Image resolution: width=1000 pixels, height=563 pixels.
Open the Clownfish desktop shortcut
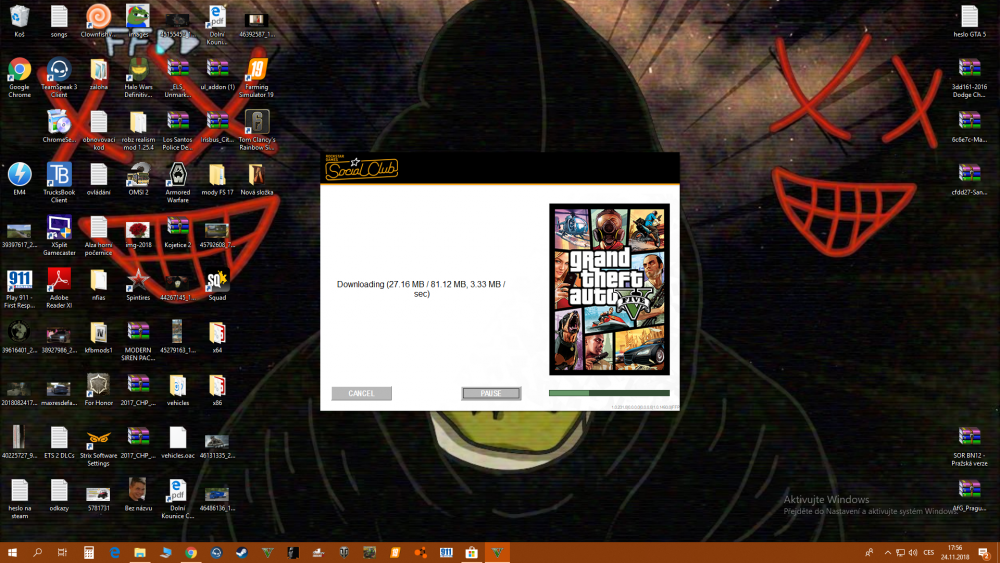coord(98,21)
